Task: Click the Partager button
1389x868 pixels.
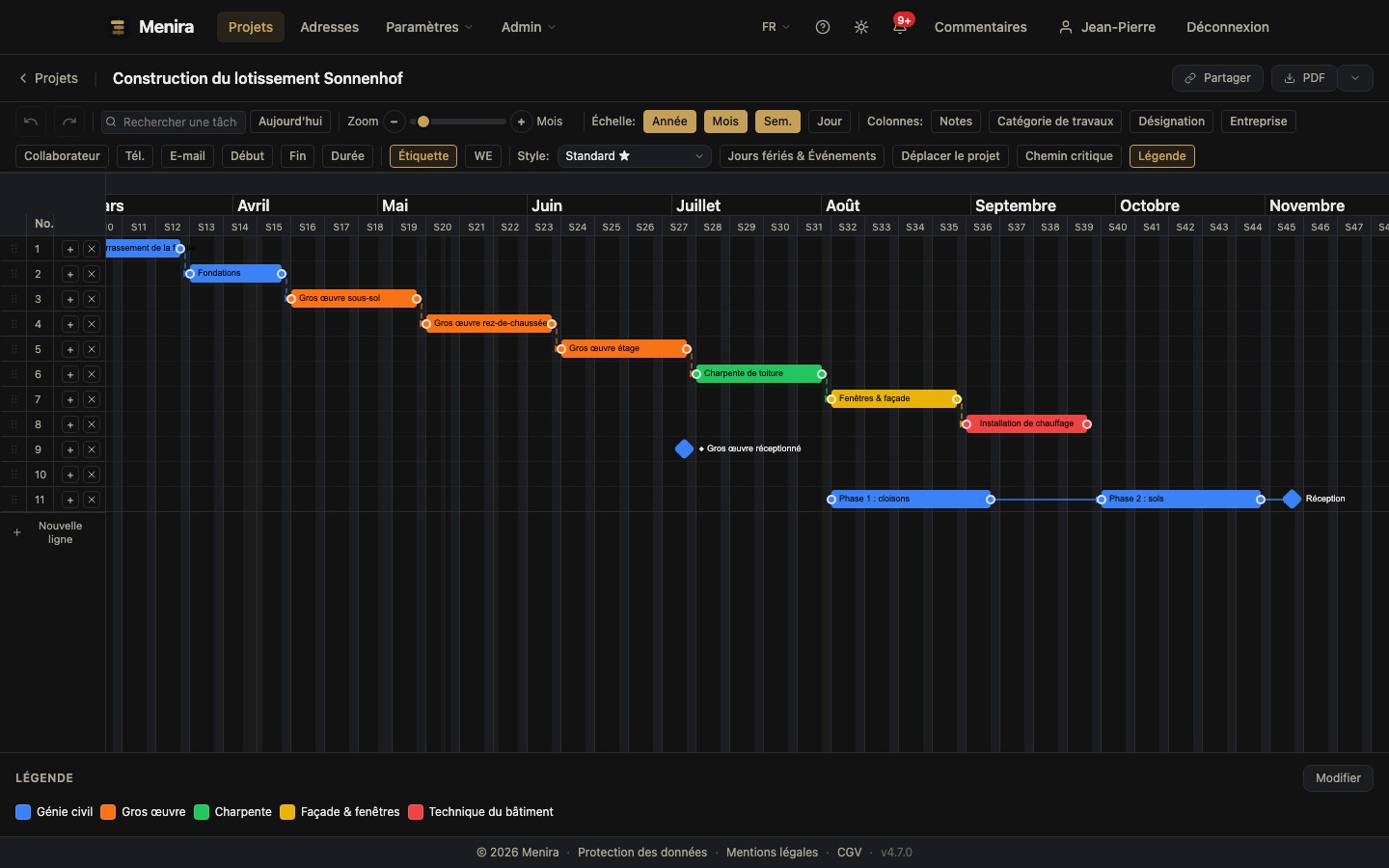Action: (1217, 78)
